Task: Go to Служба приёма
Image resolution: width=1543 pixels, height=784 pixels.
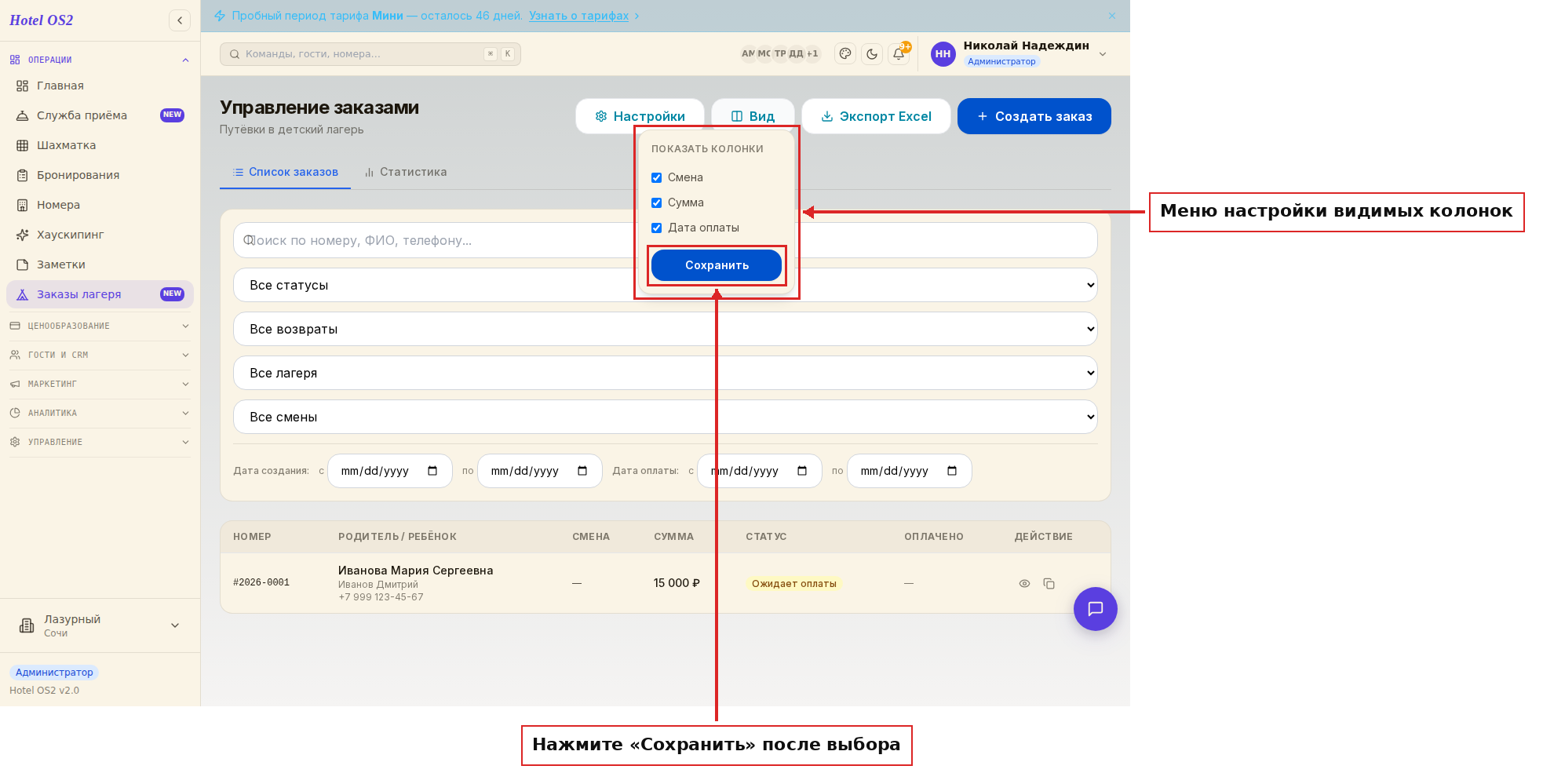Action: coord(100,115)
